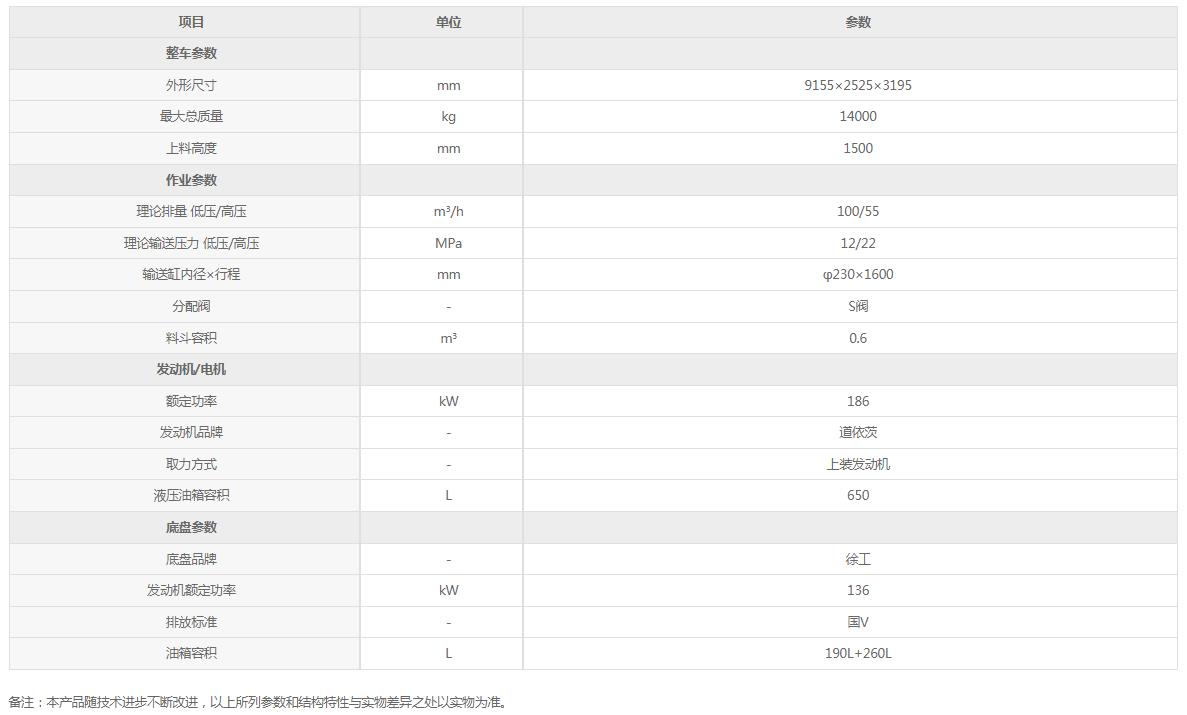Select the 底盘参数 section heading
The image size is (1187, 715).
192,527
